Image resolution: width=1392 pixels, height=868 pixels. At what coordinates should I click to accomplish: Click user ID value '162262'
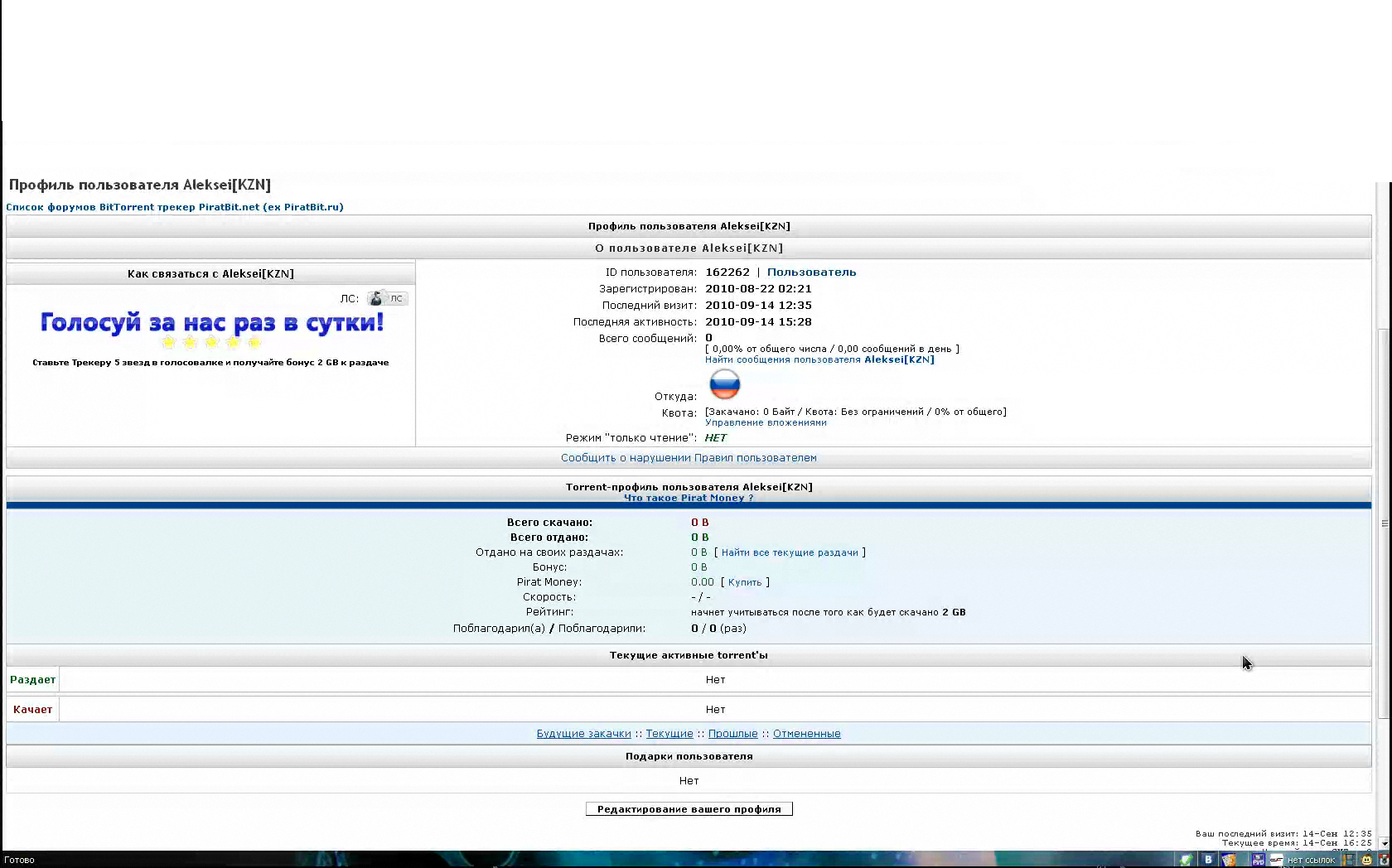727,272
